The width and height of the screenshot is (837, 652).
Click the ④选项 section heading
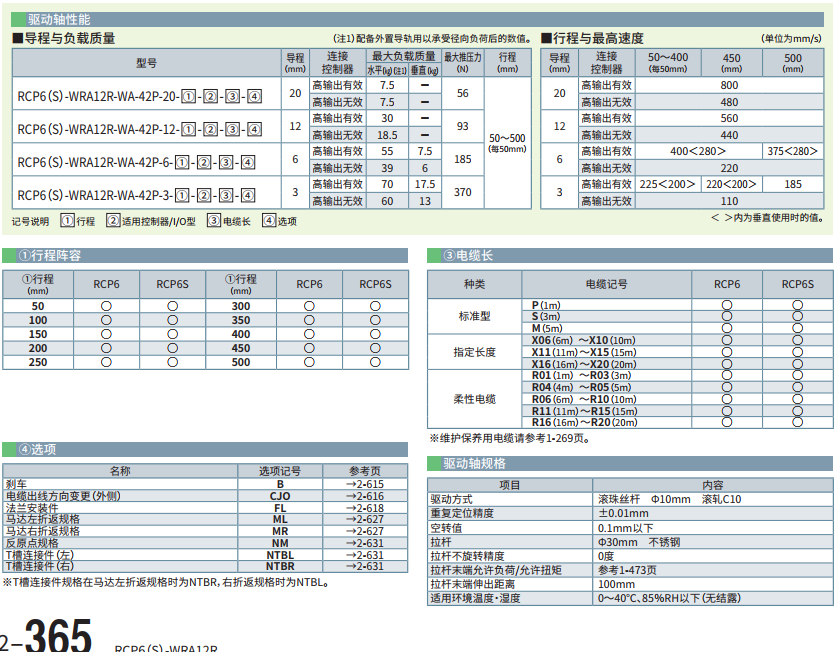click(x=37, y=450)
